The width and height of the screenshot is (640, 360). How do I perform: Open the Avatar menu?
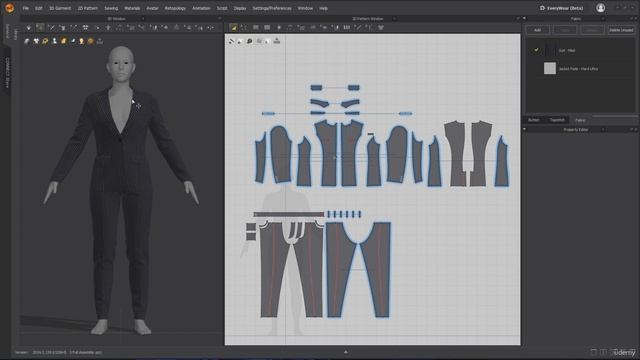152,8
